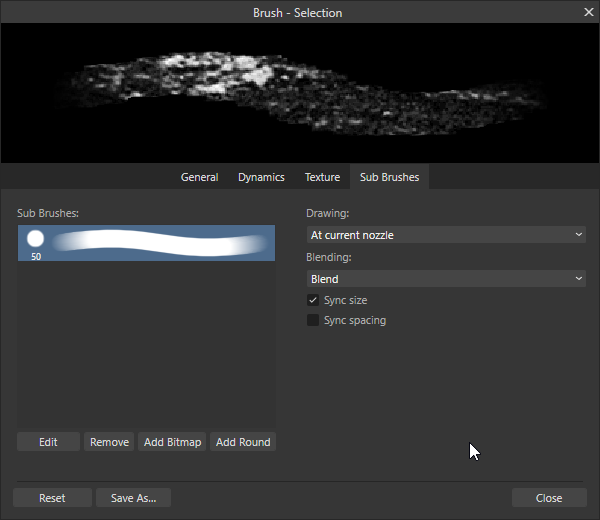Close the Brush - Selection dialog via Close button
Screen dimensions: 600x520
549,498
